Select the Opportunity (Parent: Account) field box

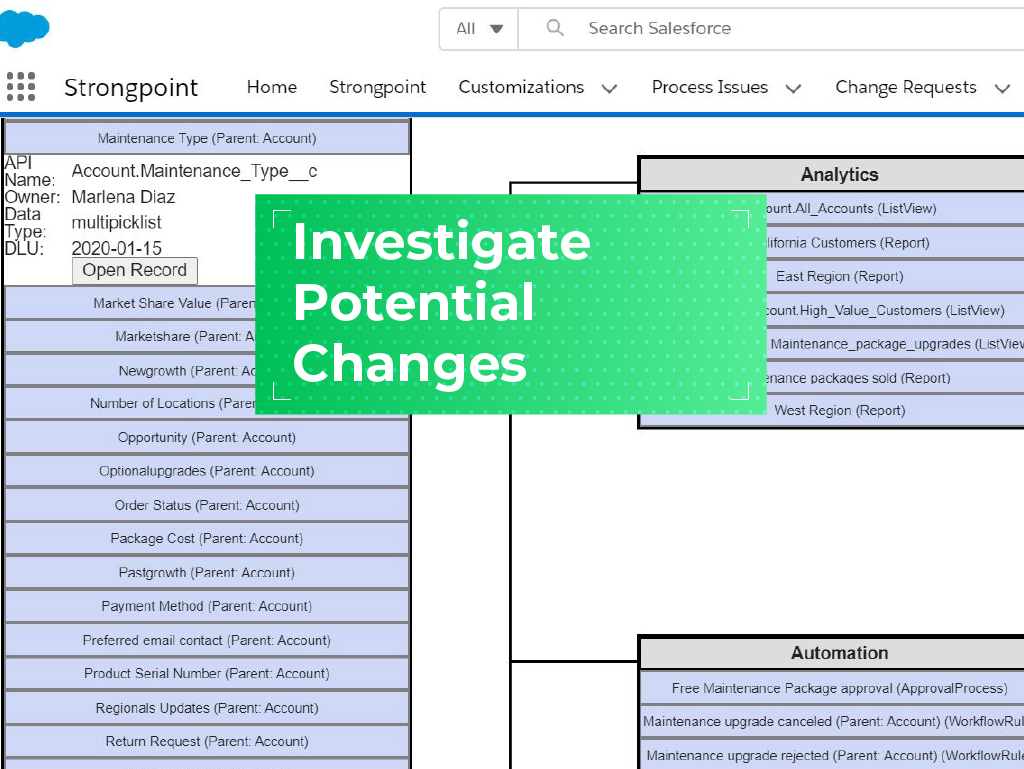tap(205, 437)
